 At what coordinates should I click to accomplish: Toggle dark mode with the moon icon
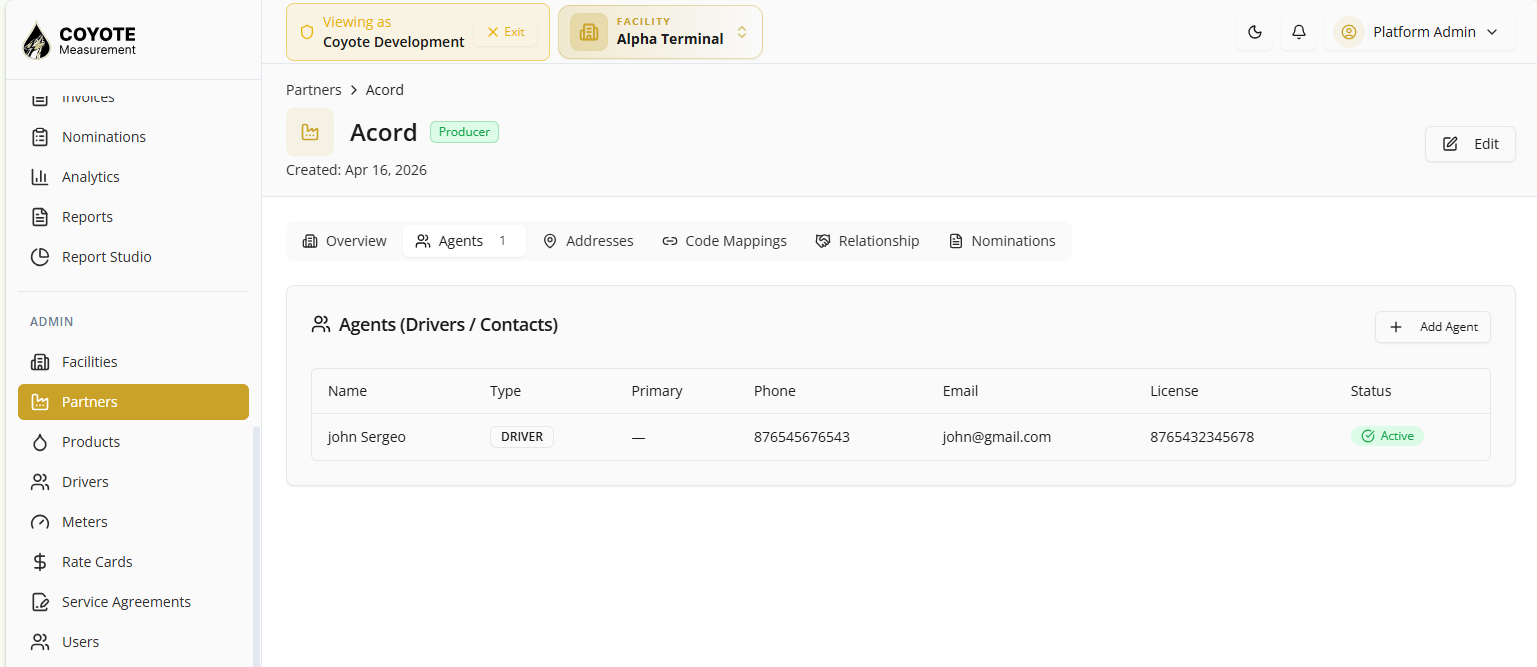tap(1255, 32)
